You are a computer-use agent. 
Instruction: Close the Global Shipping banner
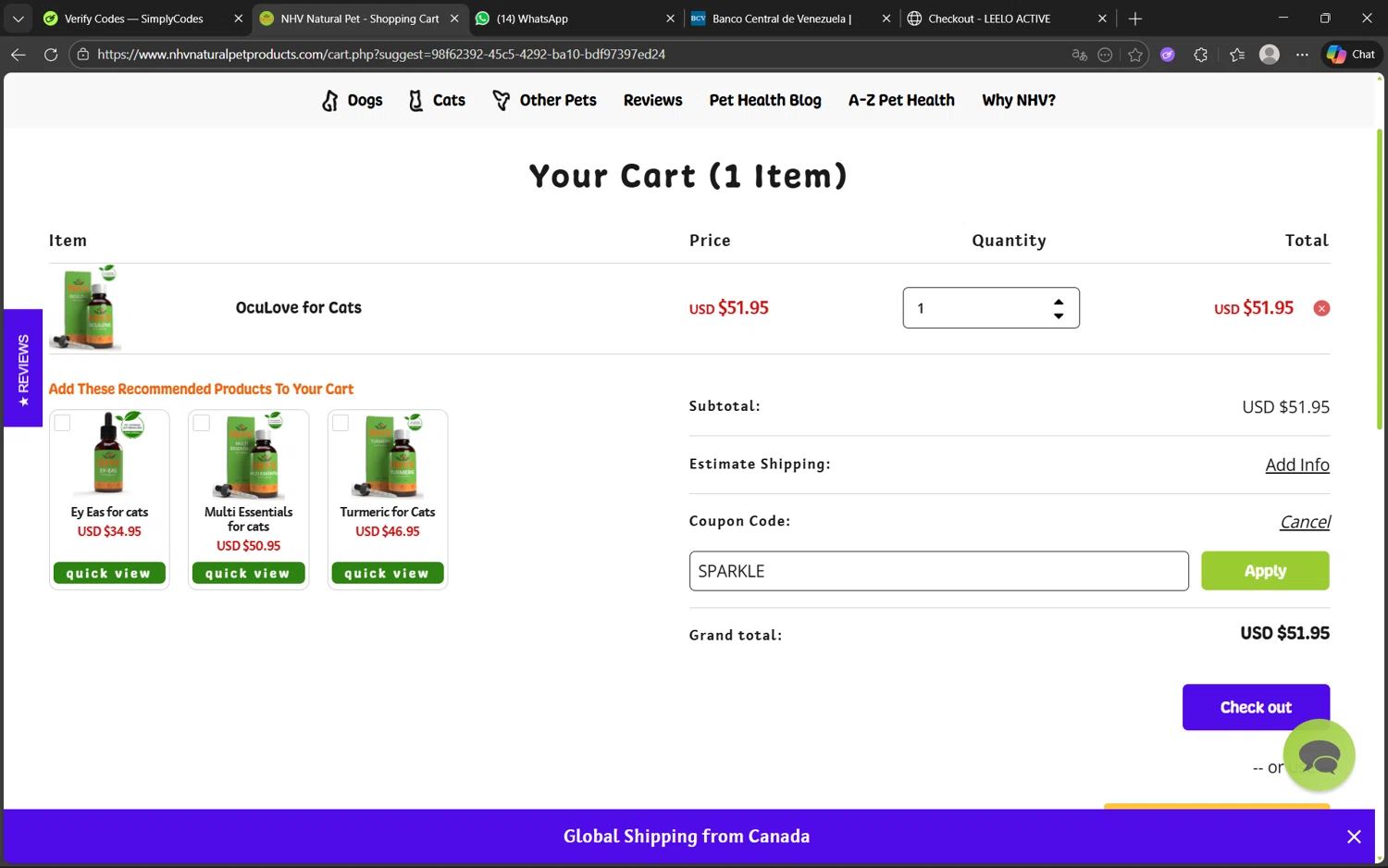(x=1354, y=837)
